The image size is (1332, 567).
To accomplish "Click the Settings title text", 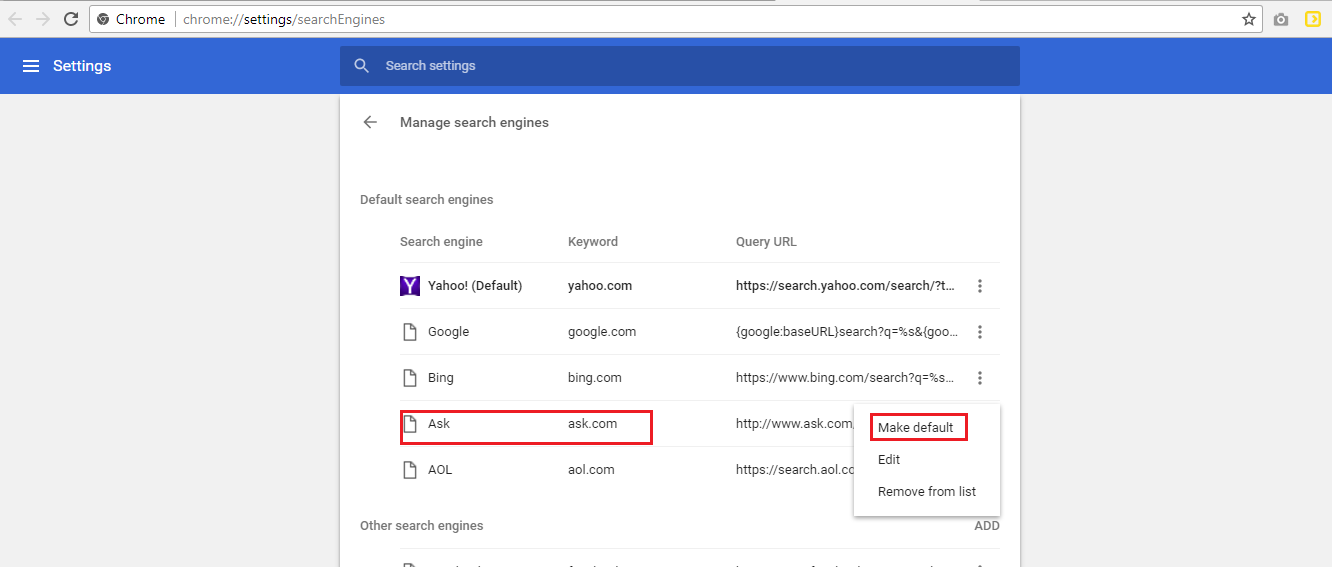I will 82,66.
